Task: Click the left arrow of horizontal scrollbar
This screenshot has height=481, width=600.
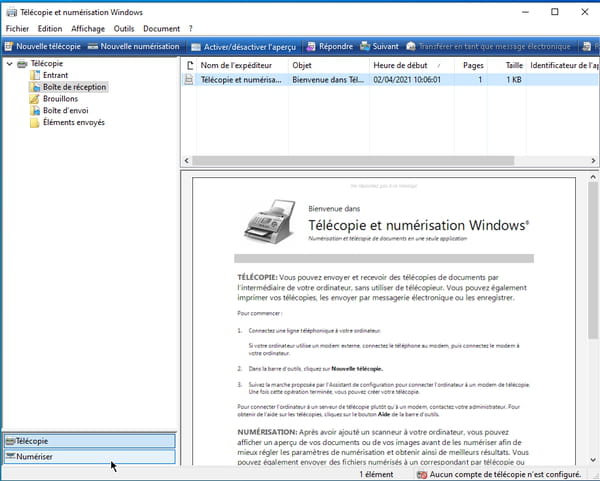Action: point(186,161)
